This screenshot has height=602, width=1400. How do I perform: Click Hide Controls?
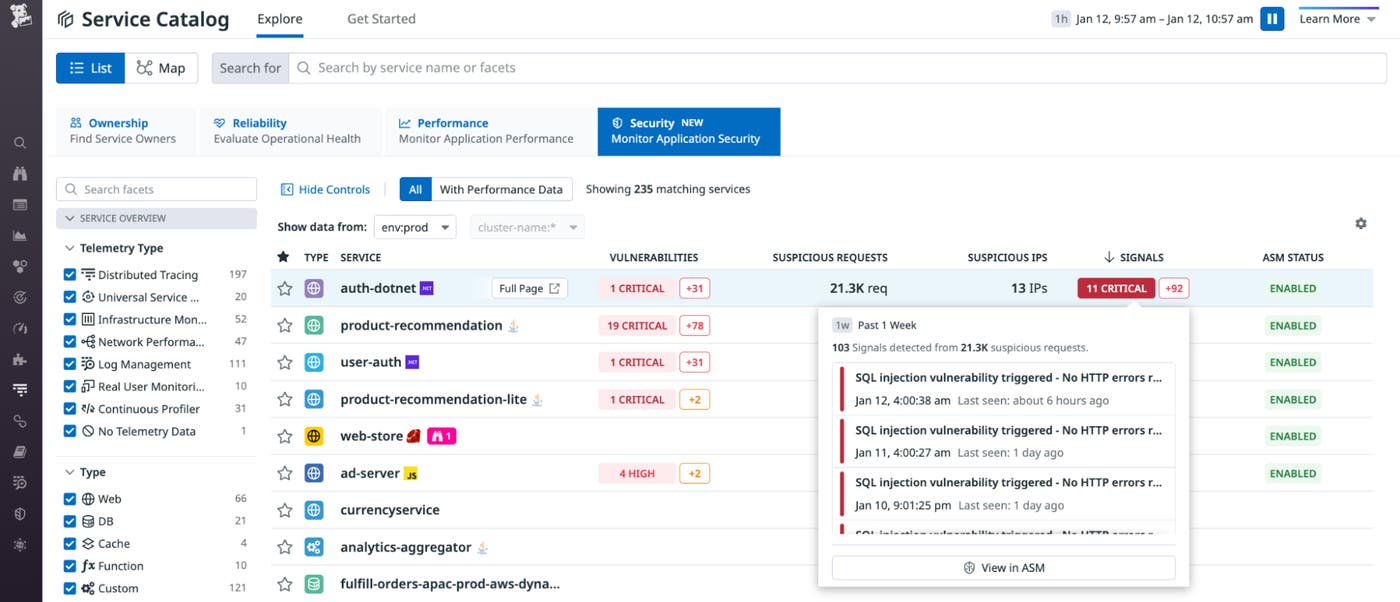pos(326,189)
